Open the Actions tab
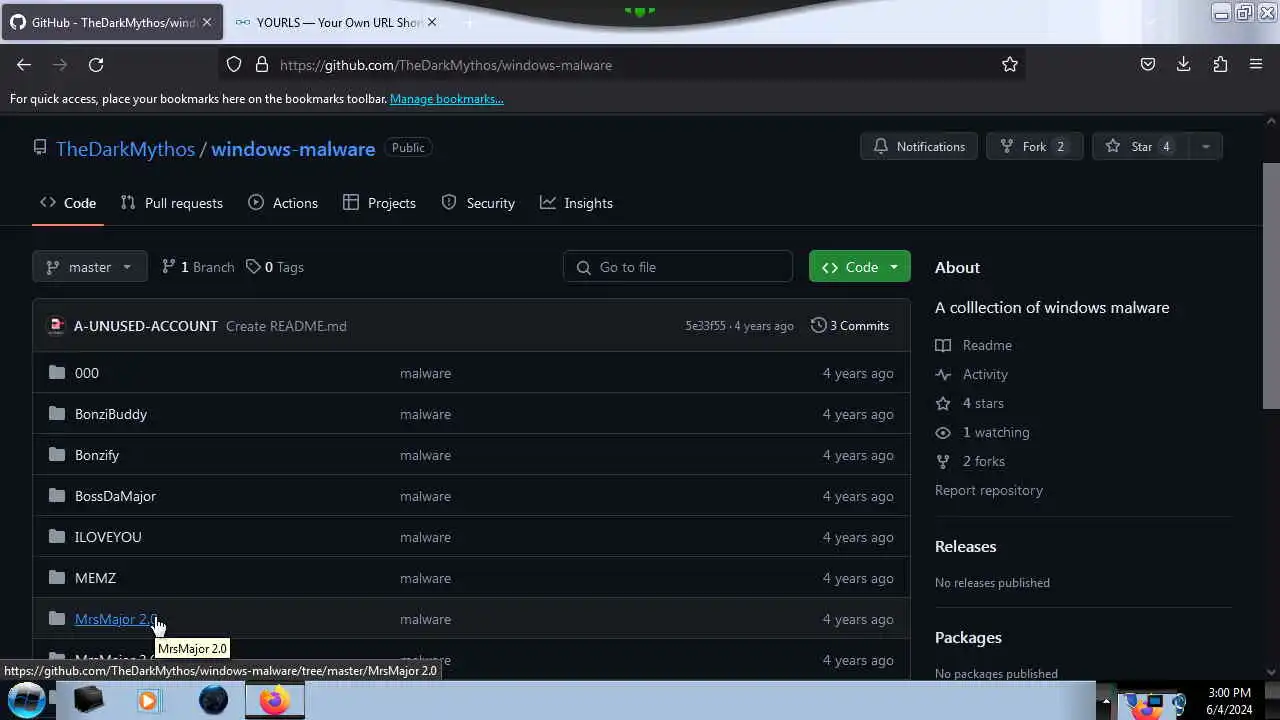 [x=283, y=203]
